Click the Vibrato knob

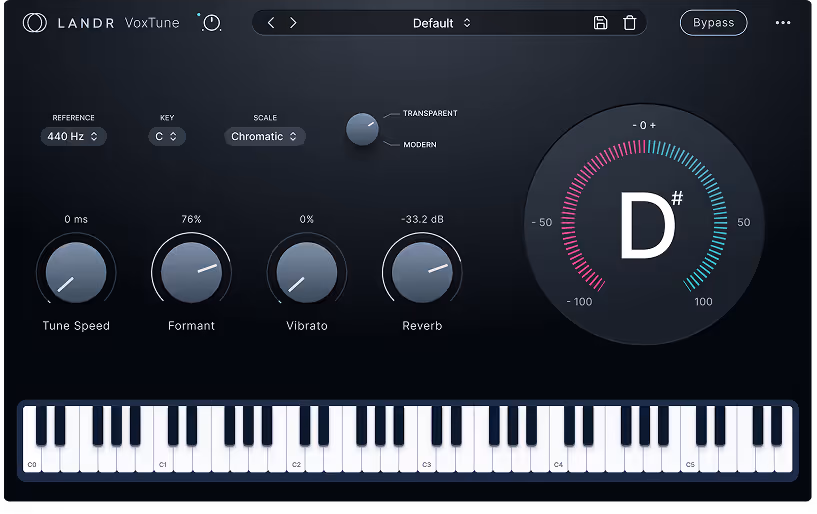coord(307,272)
